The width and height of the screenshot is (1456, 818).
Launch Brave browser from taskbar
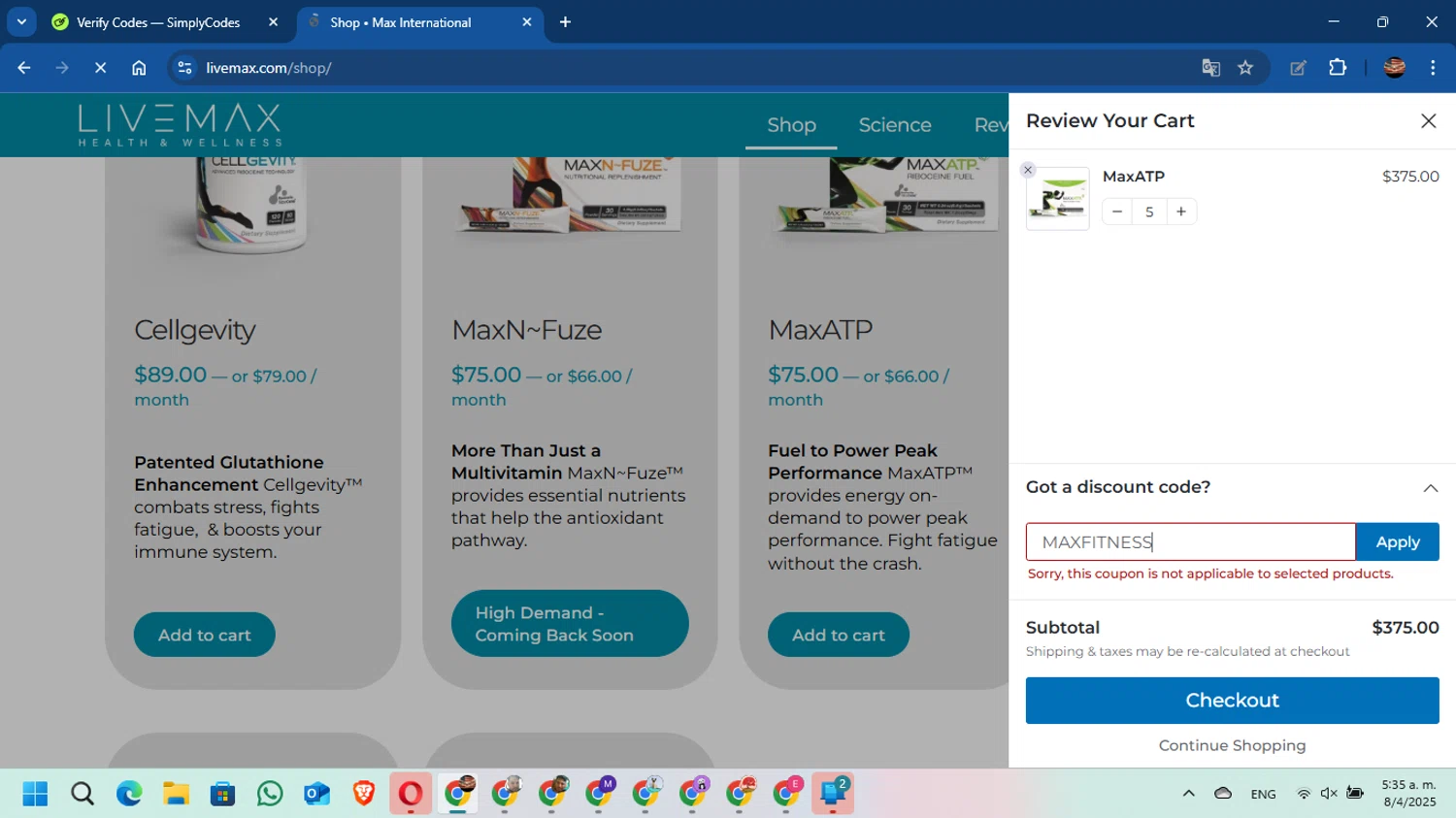pos(364,794)
